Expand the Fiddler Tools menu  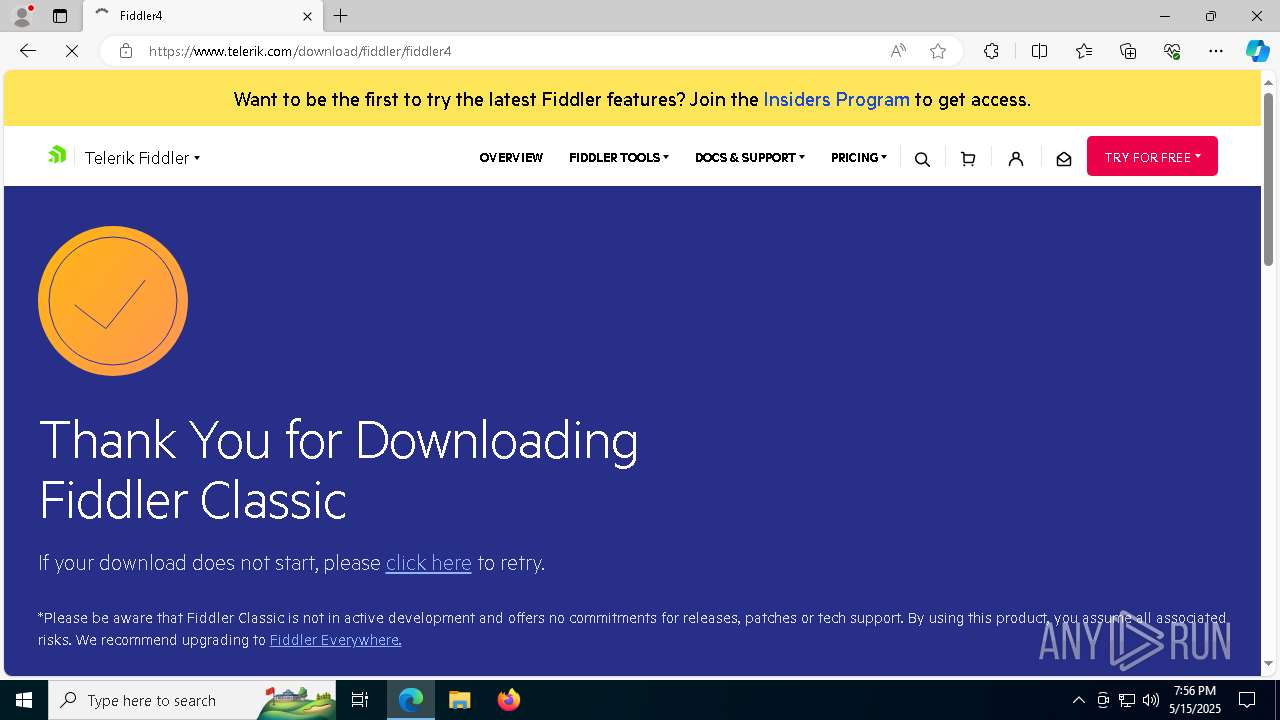[x=619, y=158]
